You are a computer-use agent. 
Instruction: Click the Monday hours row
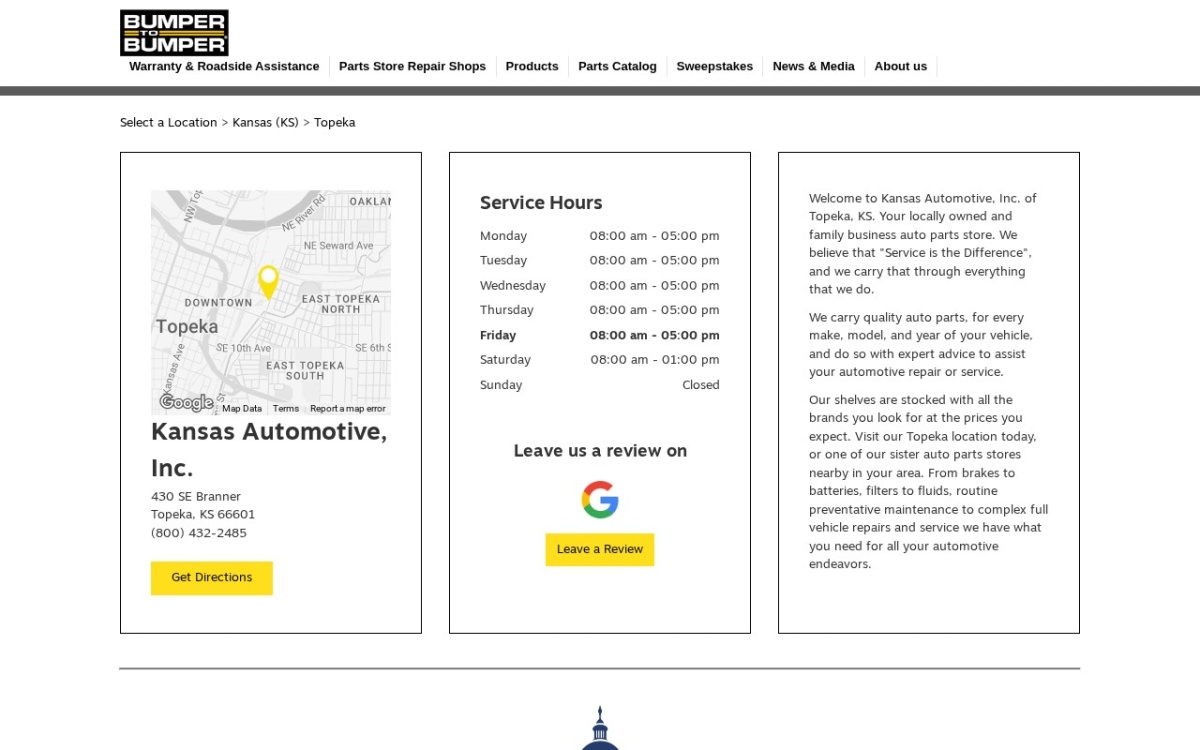(x=600, y=236)
